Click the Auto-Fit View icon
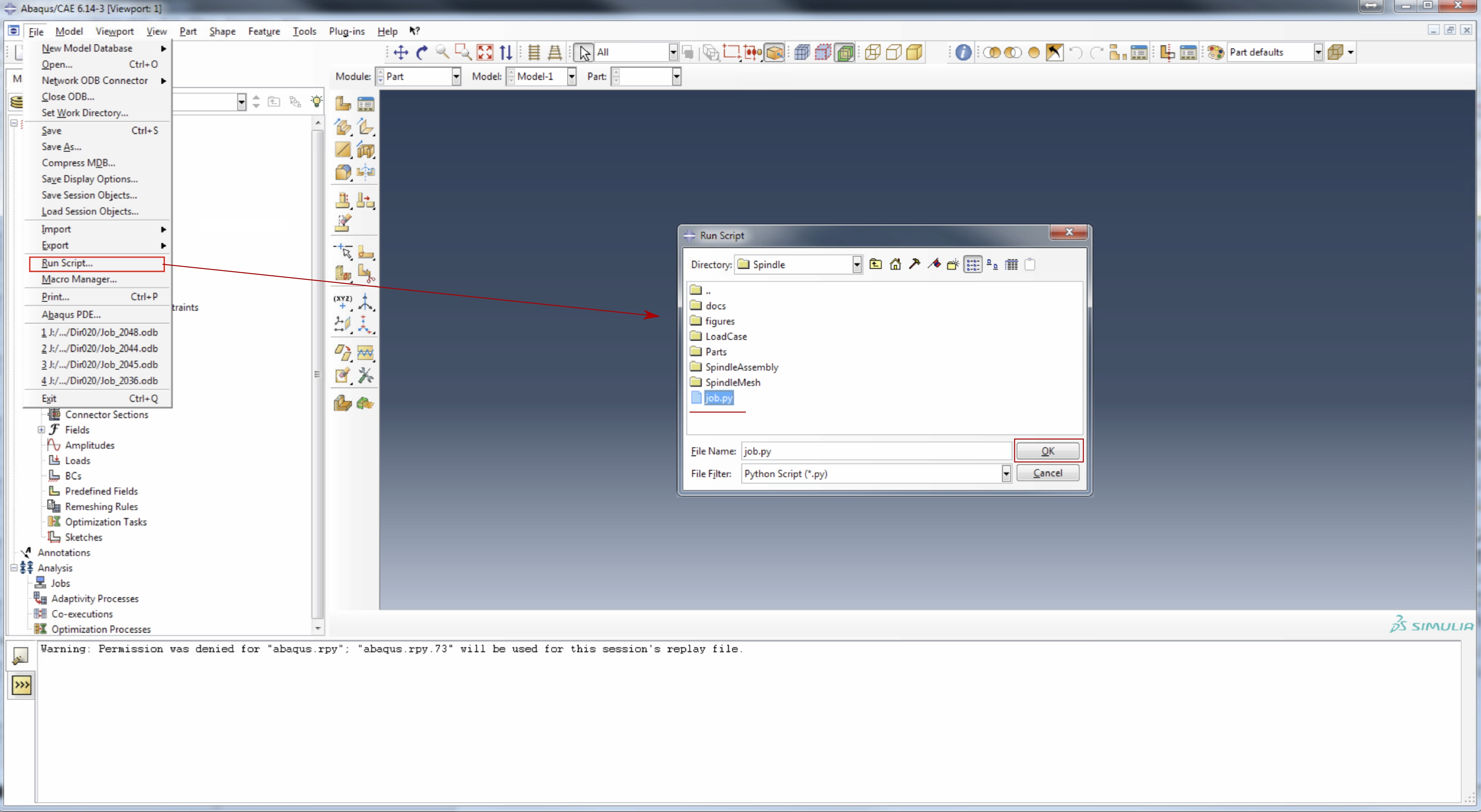The image size is (1481, 812). coord(485,52)
